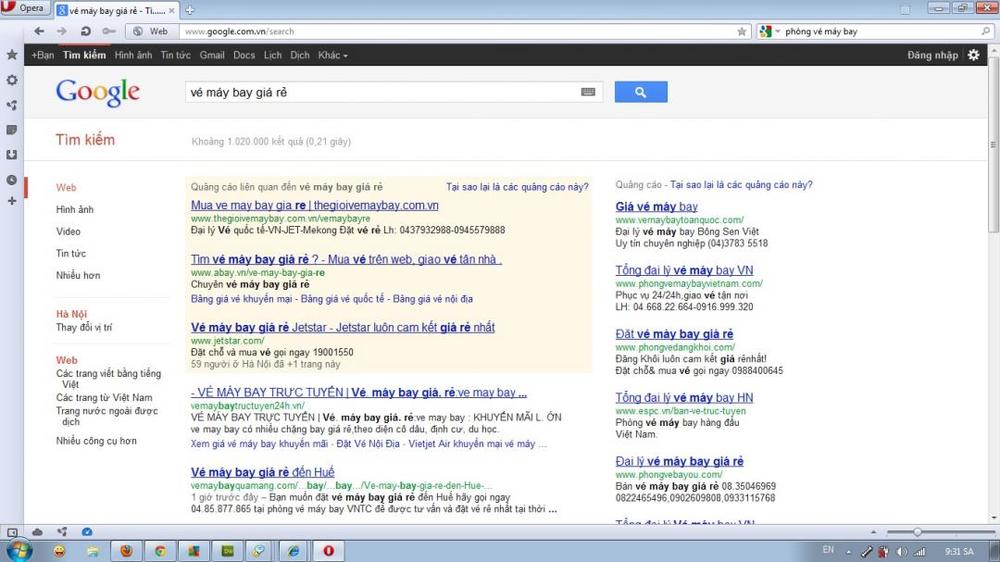Go back using the back arrow
This screenshot has height=562, width=1000.
coord(40,31)
